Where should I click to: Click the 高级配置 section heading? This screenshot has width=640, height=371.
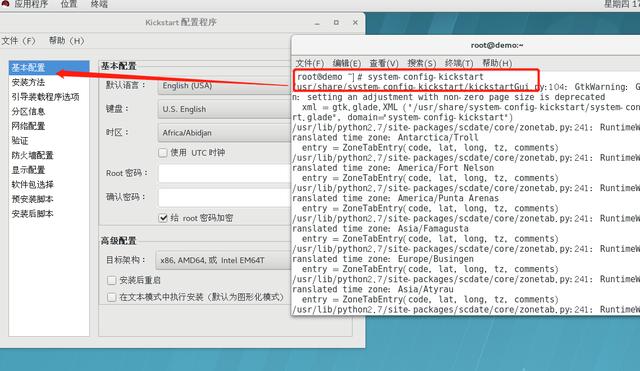coord(118,241)
